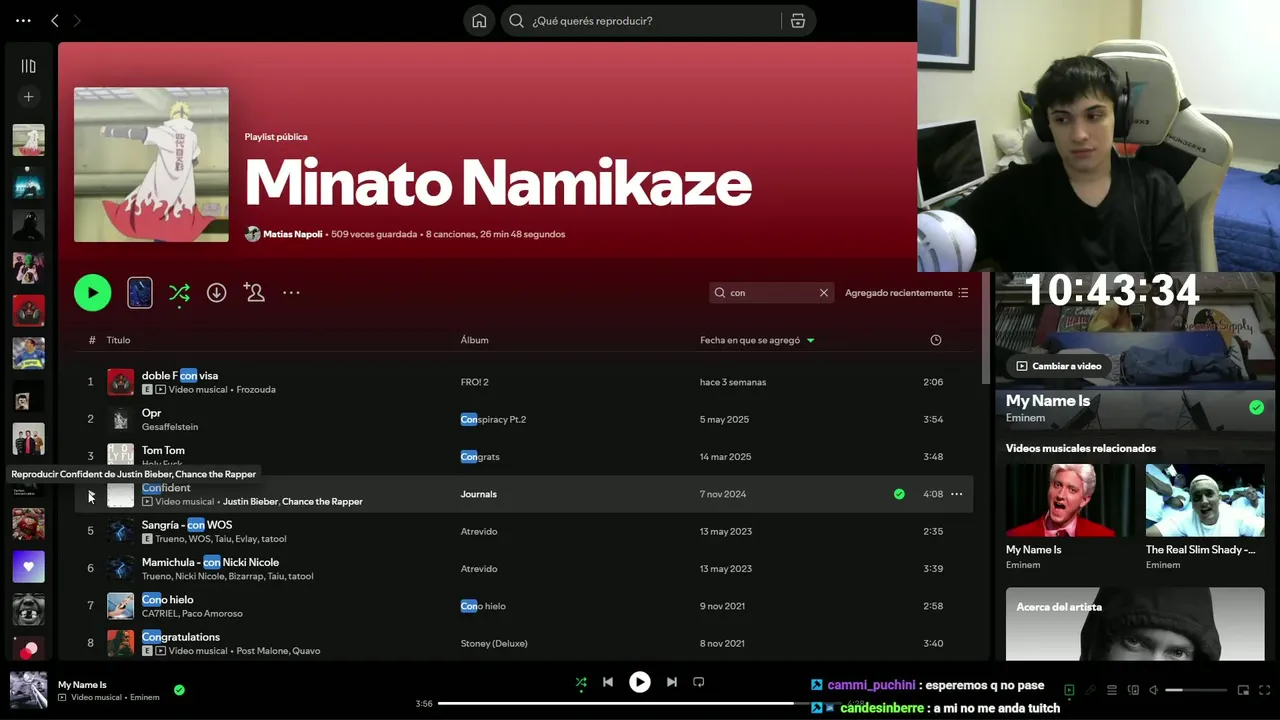Screen dimensions: 1280x720
Task: Open the 'Stoney (Deluxe)' album link
Action: point(494,643)
